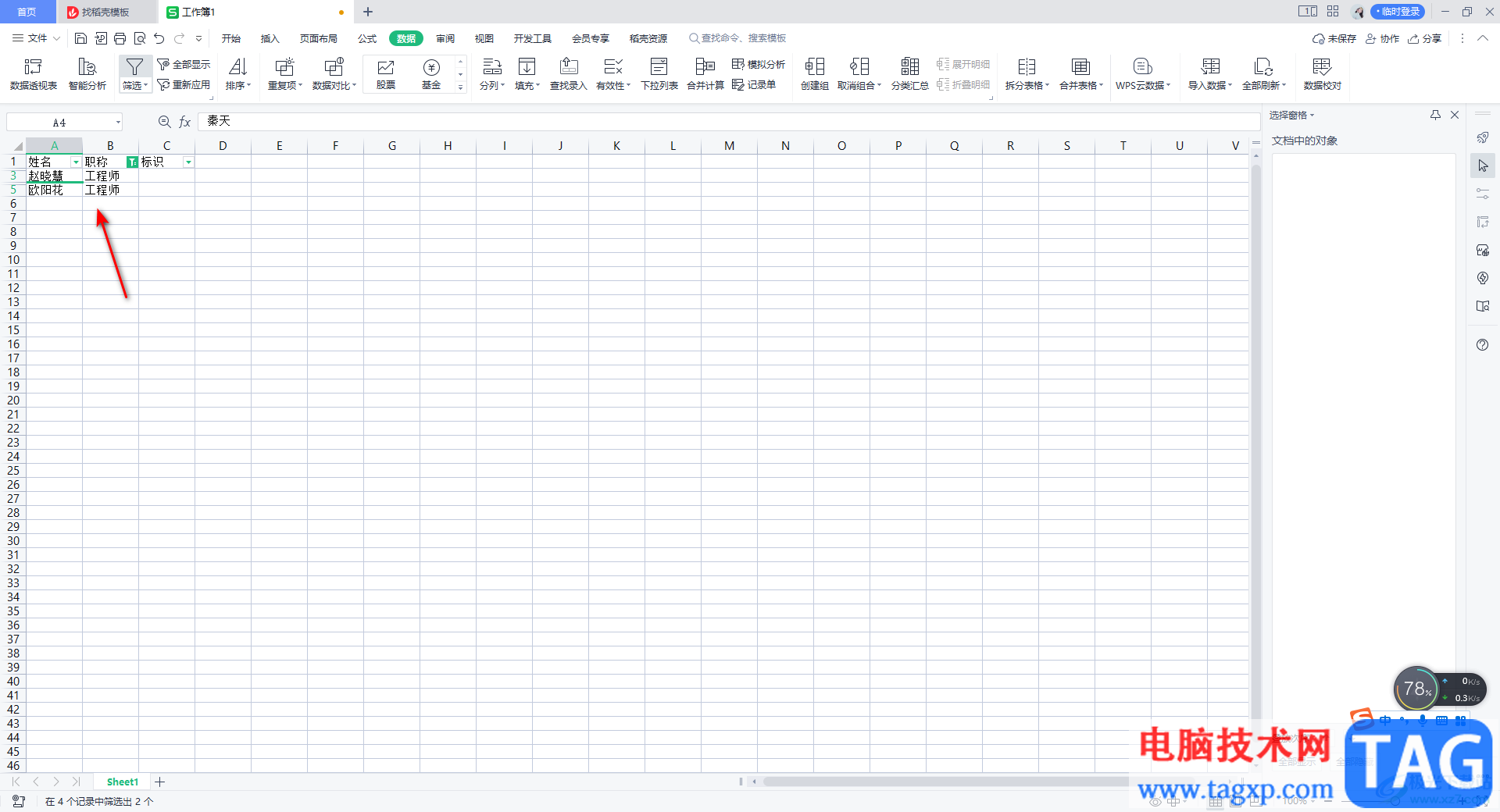Select cell containing 赵晓慧
1500x812 pixels.
click(54, 176)
